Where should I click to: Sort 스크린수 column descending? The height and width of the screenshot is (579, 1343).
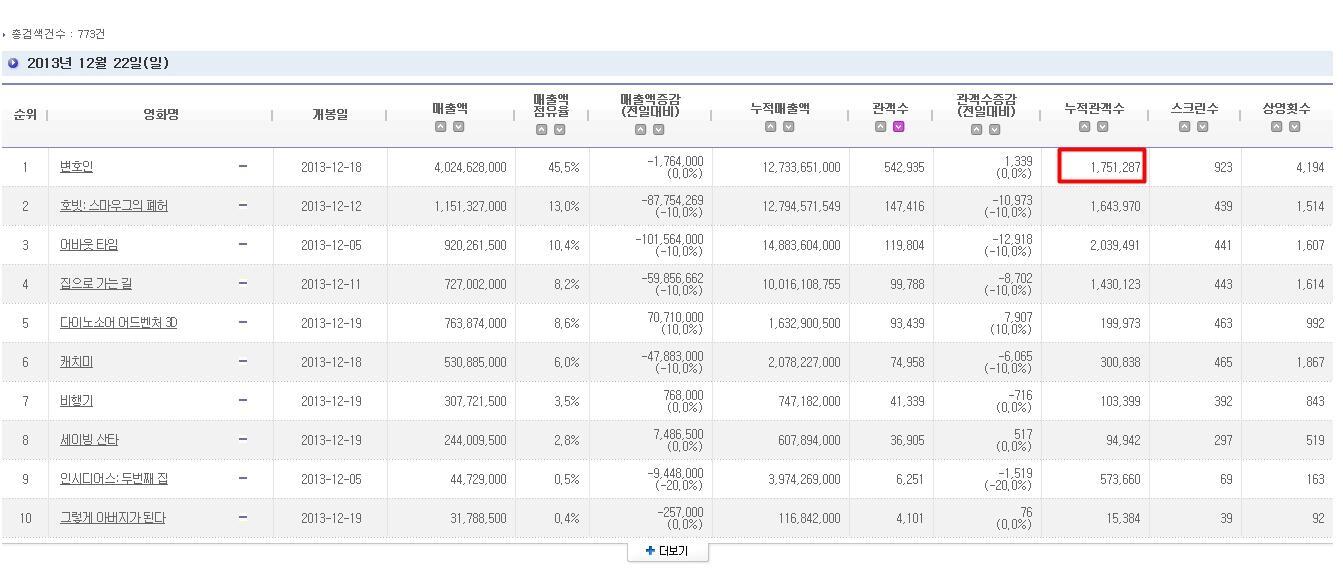(1203, 127)
